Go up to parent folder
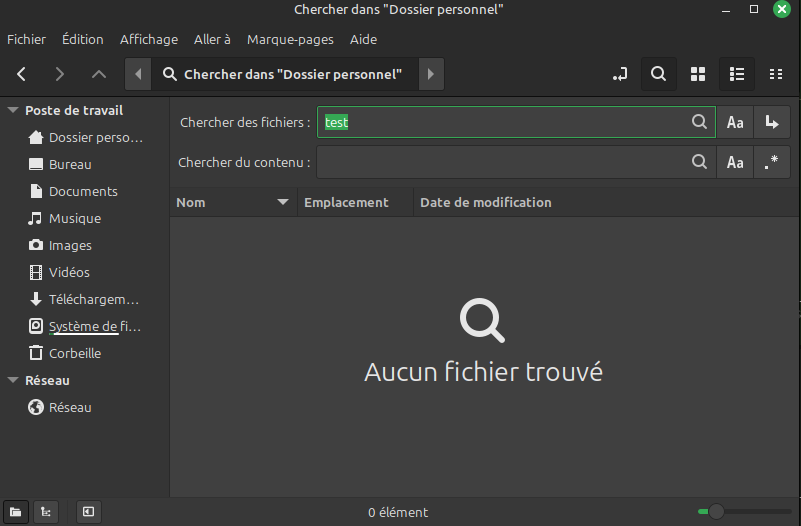 (x=98, y=74)
